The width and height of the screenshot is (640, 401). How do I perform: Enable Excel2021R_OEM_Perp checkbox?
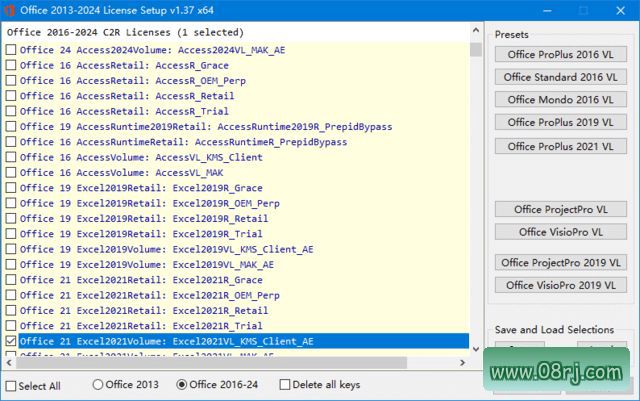(11, 295)
